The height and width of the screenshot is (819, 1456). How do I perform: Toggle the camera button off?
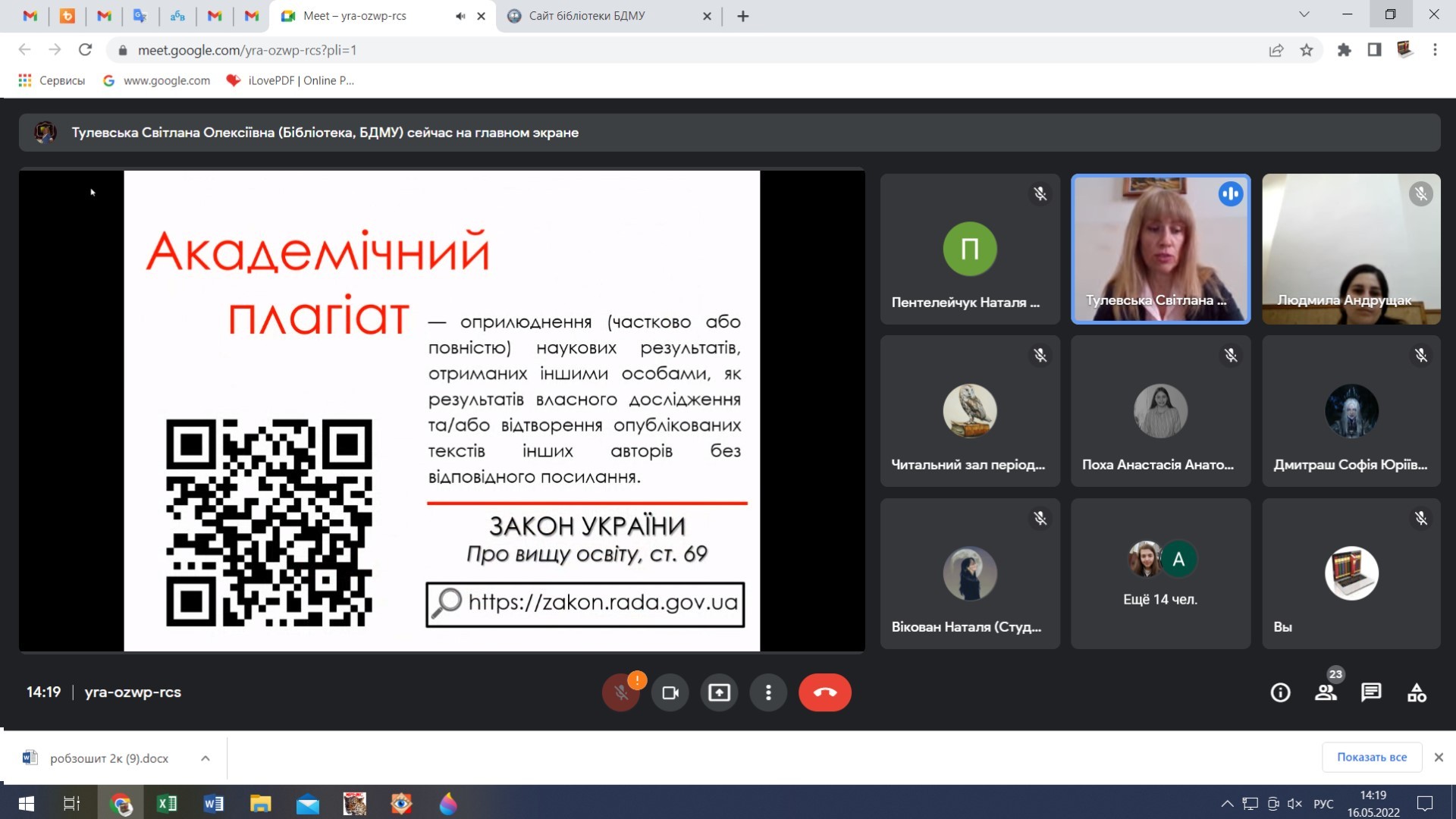[670, 692]
